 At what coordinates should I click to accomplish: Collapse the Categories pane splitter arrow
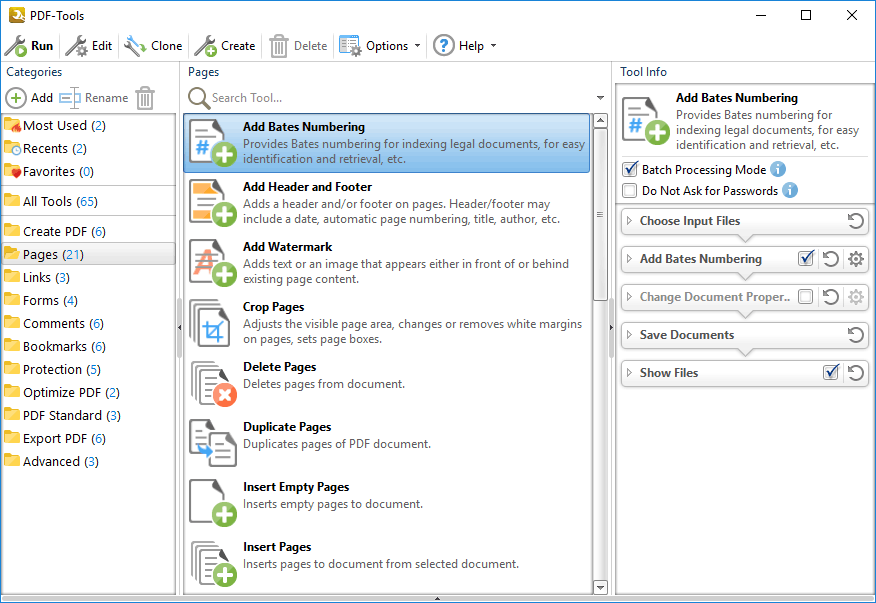179,327
